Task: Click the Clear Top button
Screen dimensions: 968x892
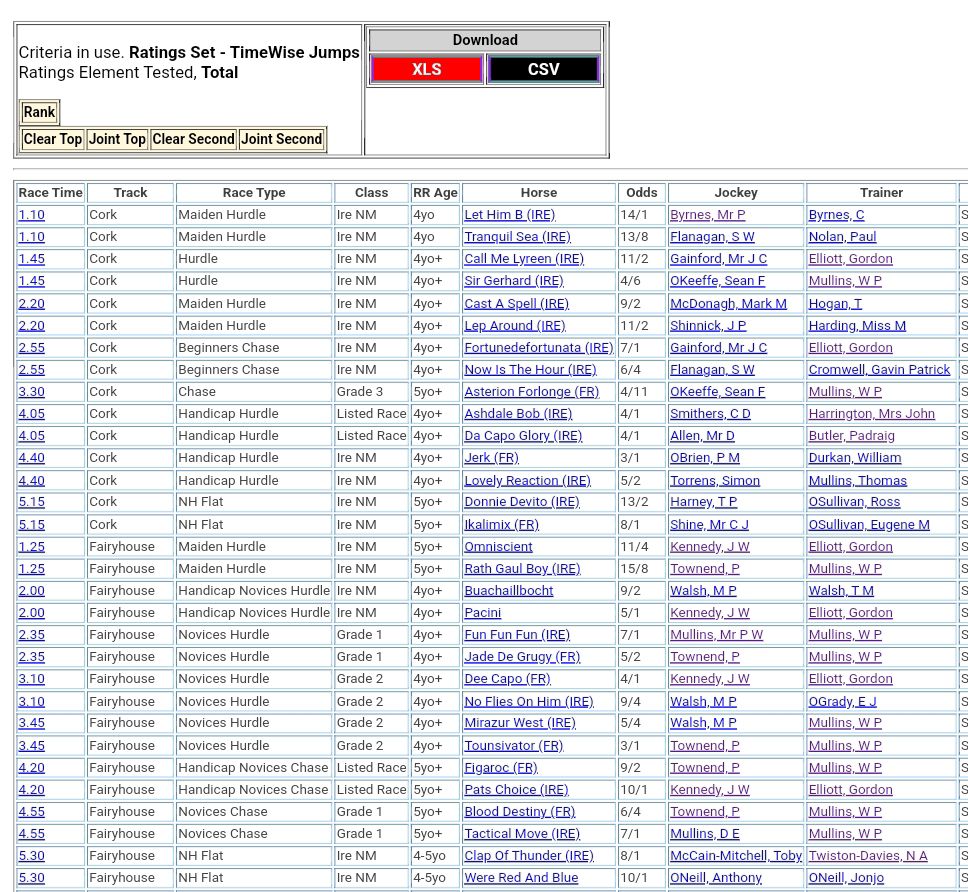Action: tap(53, 139)
